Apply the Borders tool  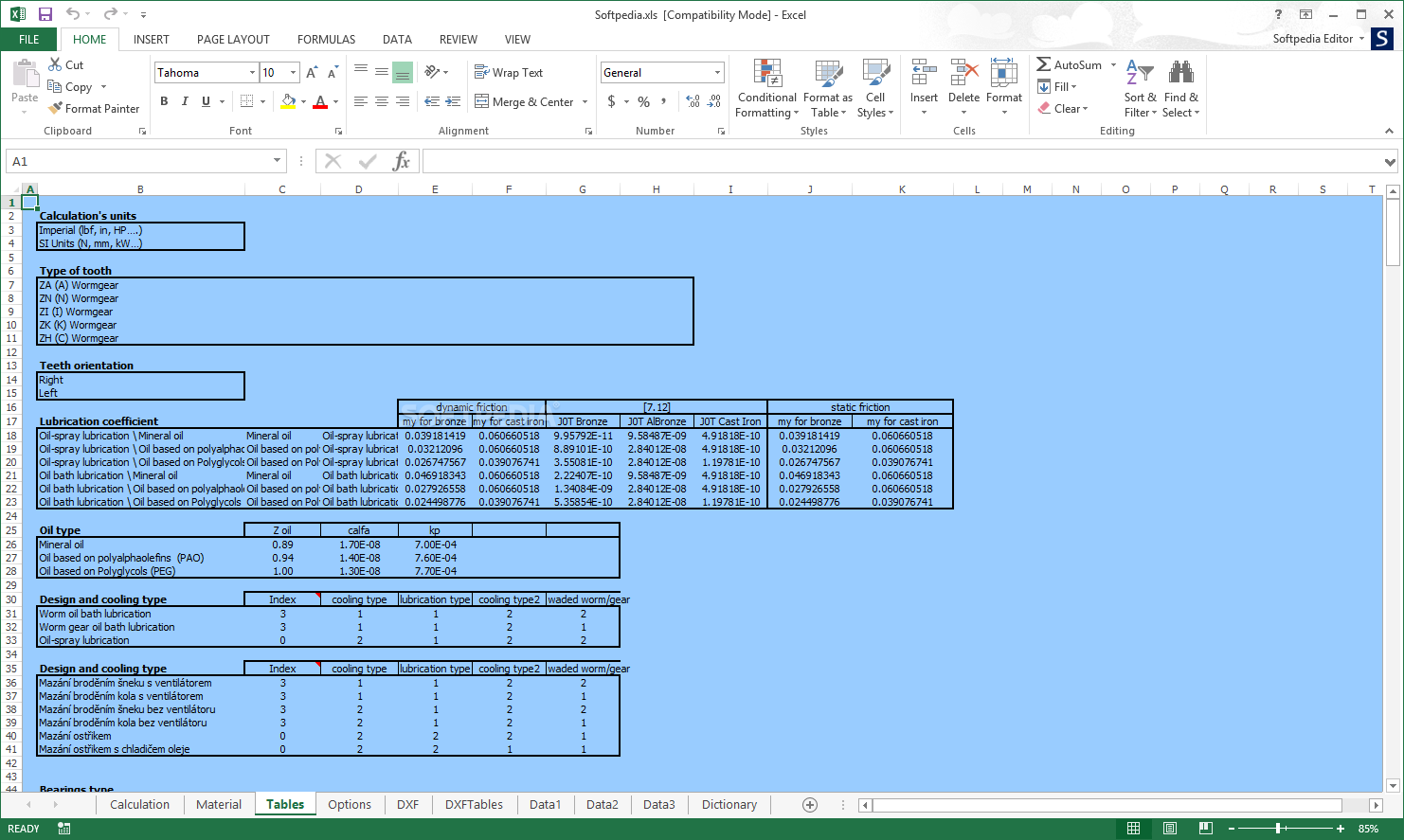tap(246, 100)
